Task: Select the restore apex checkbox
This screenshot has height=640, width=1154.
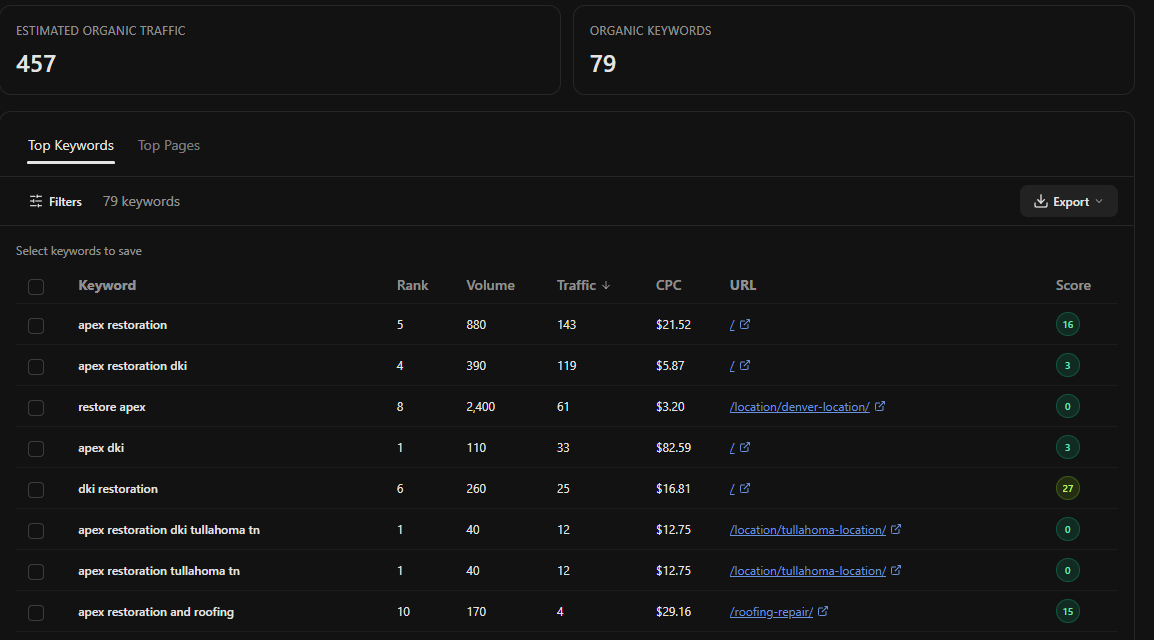Action: pyautogui.click(x=36, y=408)
